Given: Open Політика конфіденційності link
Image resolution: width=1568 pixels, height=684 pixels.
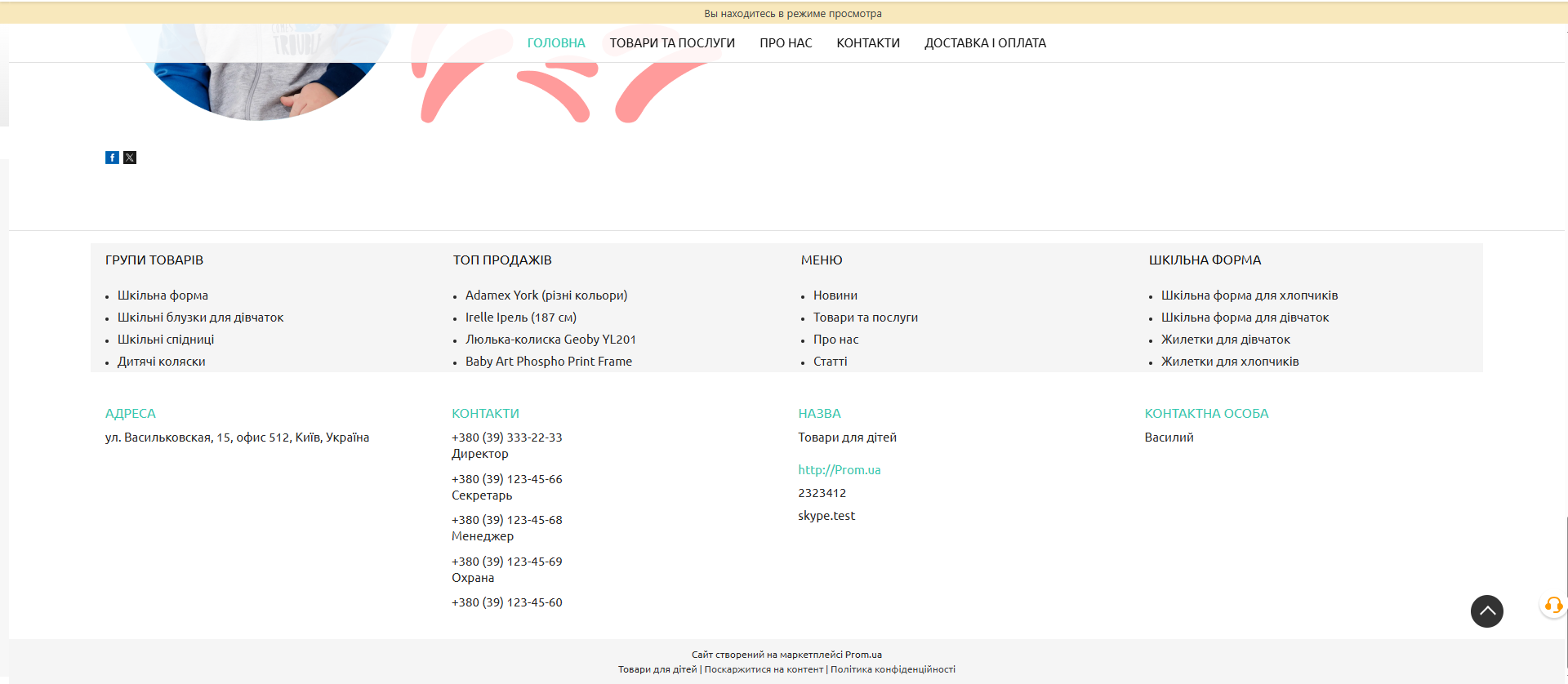Looking at the screenshot, I should click(x=892, y=669).
